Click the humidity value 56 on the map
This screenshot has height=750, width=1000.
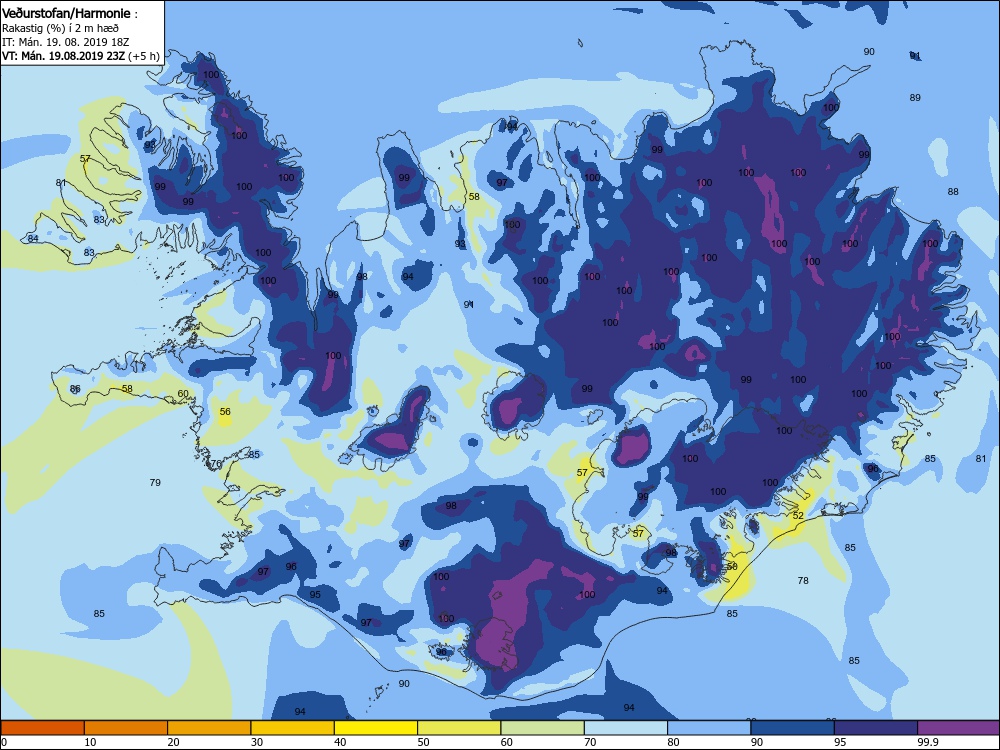pyautogui.click(x=224, y=411)
